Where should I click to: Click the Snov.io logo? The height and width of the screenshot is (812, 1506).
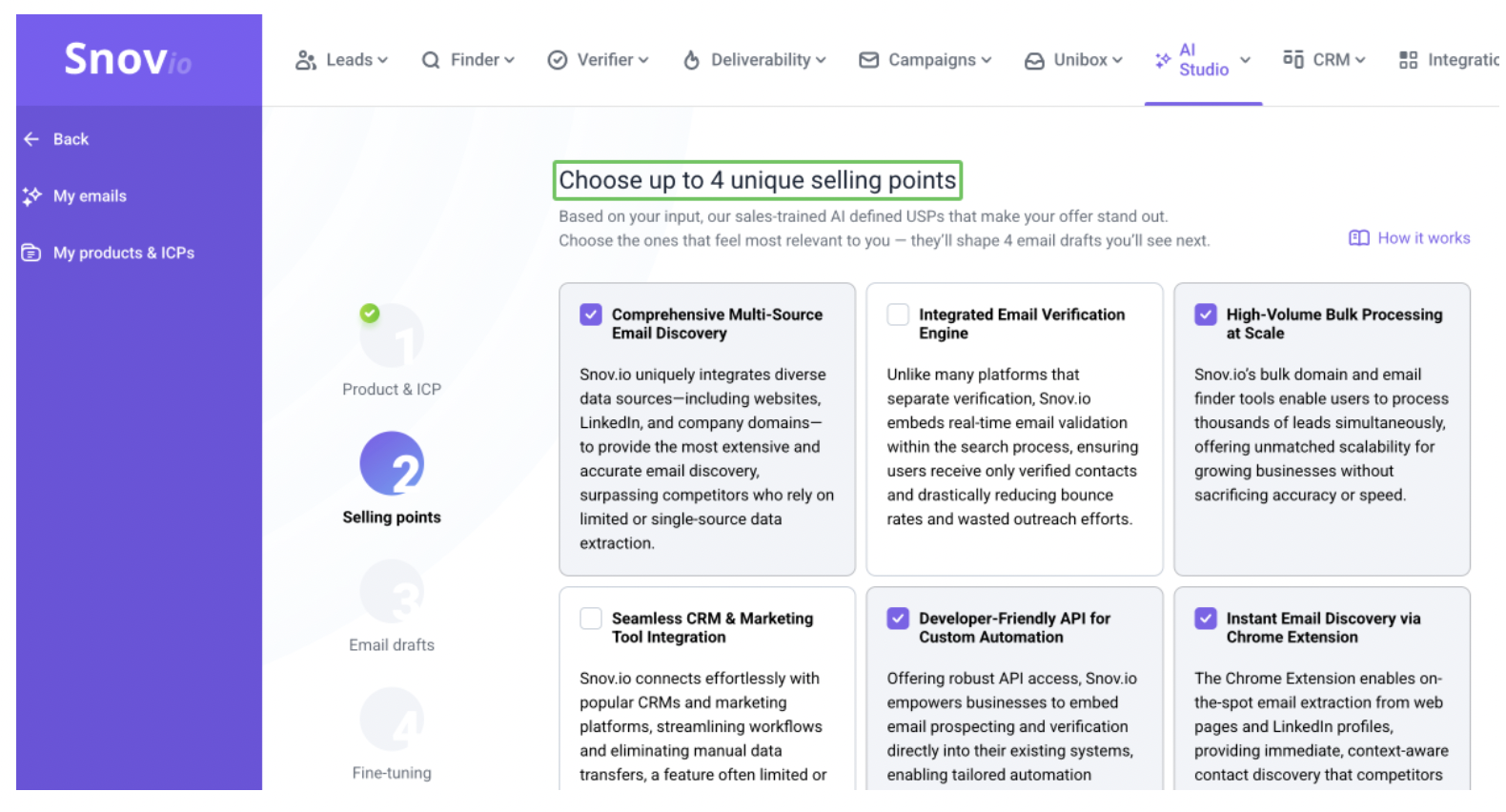click(x=128, y=59)
